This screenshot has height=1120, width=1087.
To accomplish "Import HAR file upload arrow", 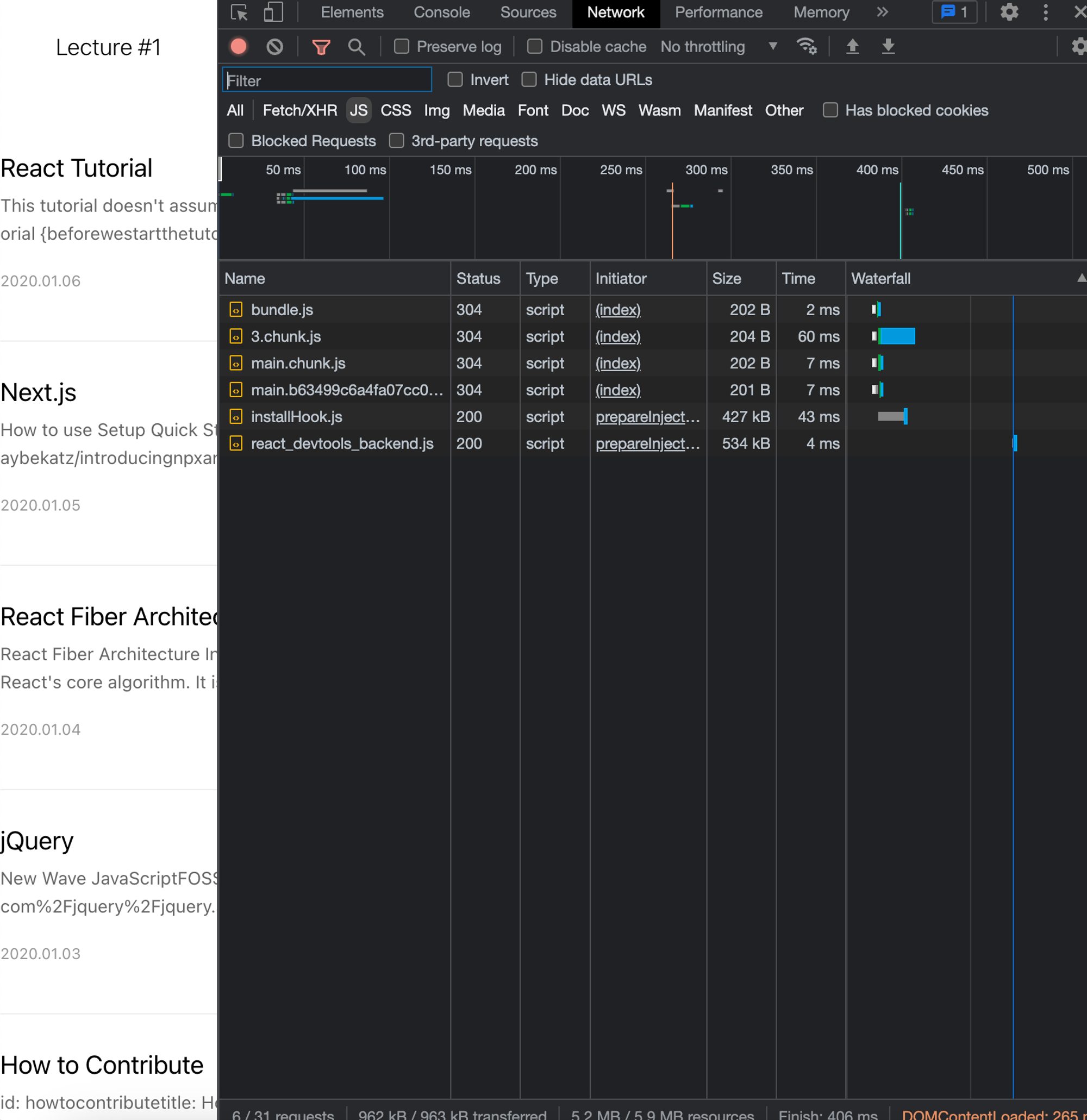I will coord(852,46).
